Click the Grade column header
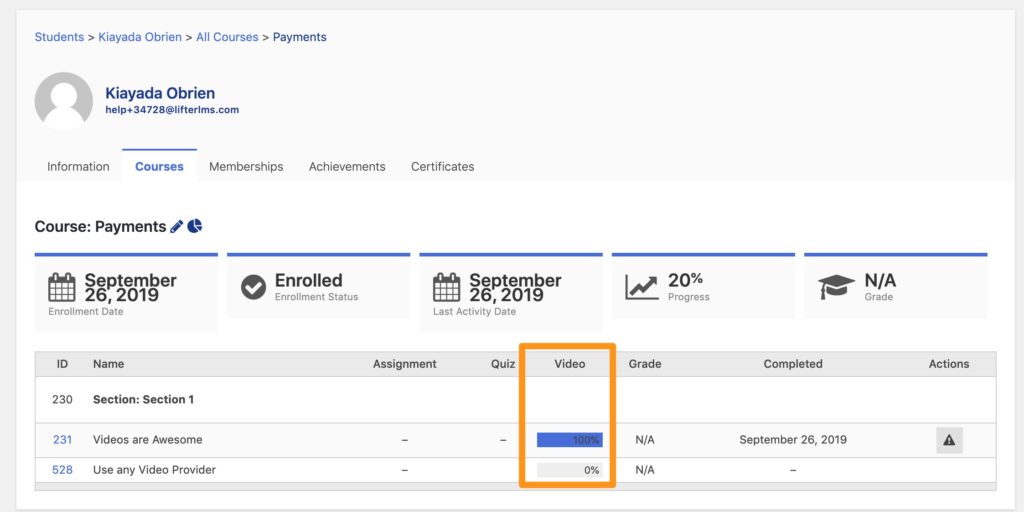1024x512 pixels. [645, 364]
